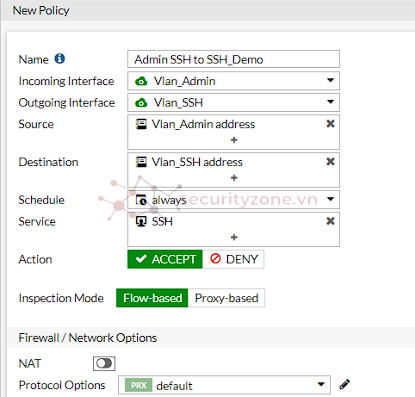
Task: Open the Schedule dropdown
Action: [233, 199]
